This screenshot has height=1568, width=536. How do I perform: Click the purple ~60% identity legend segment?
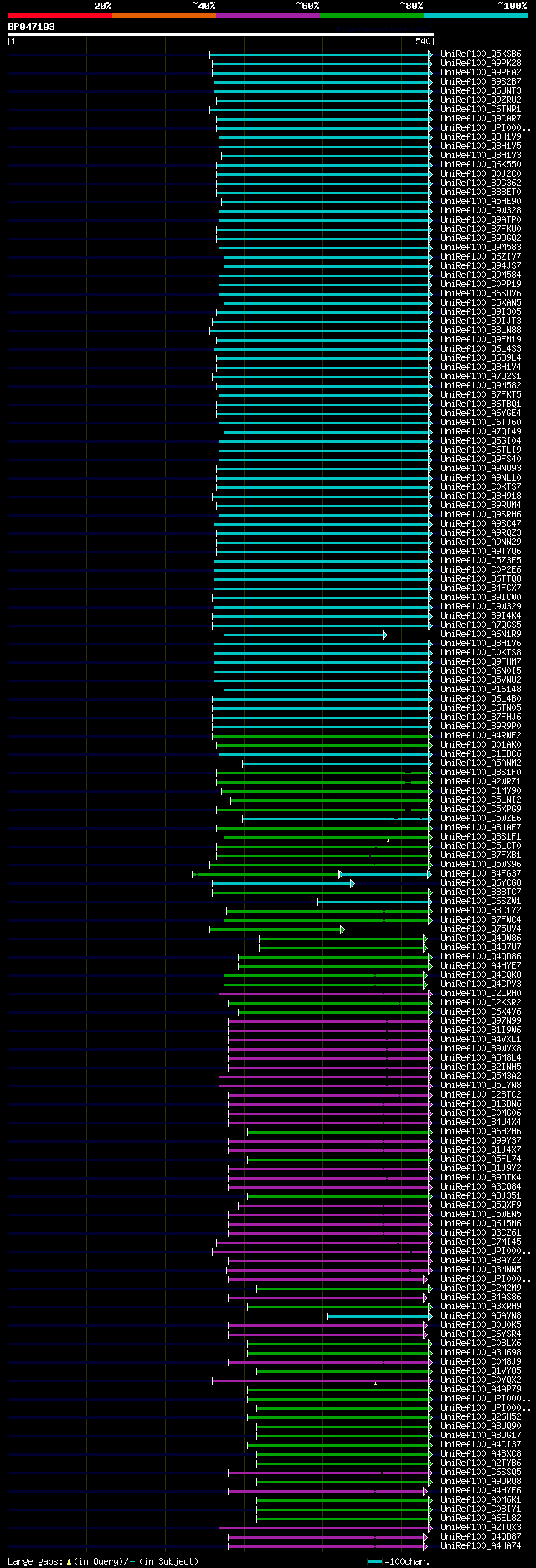click(267, 14)
